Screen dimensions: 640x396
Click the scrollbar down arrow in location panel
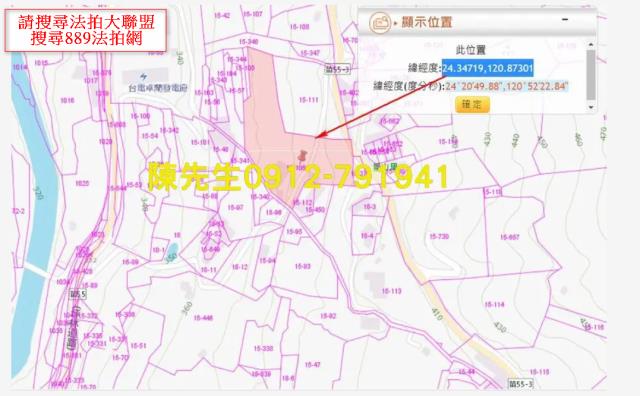tap(591, 107)
